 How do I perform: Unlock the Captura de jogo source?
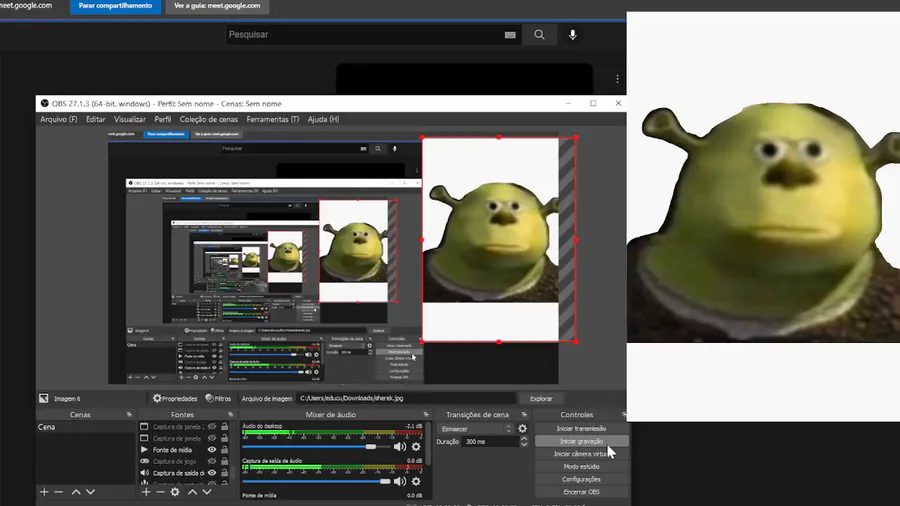224,461
